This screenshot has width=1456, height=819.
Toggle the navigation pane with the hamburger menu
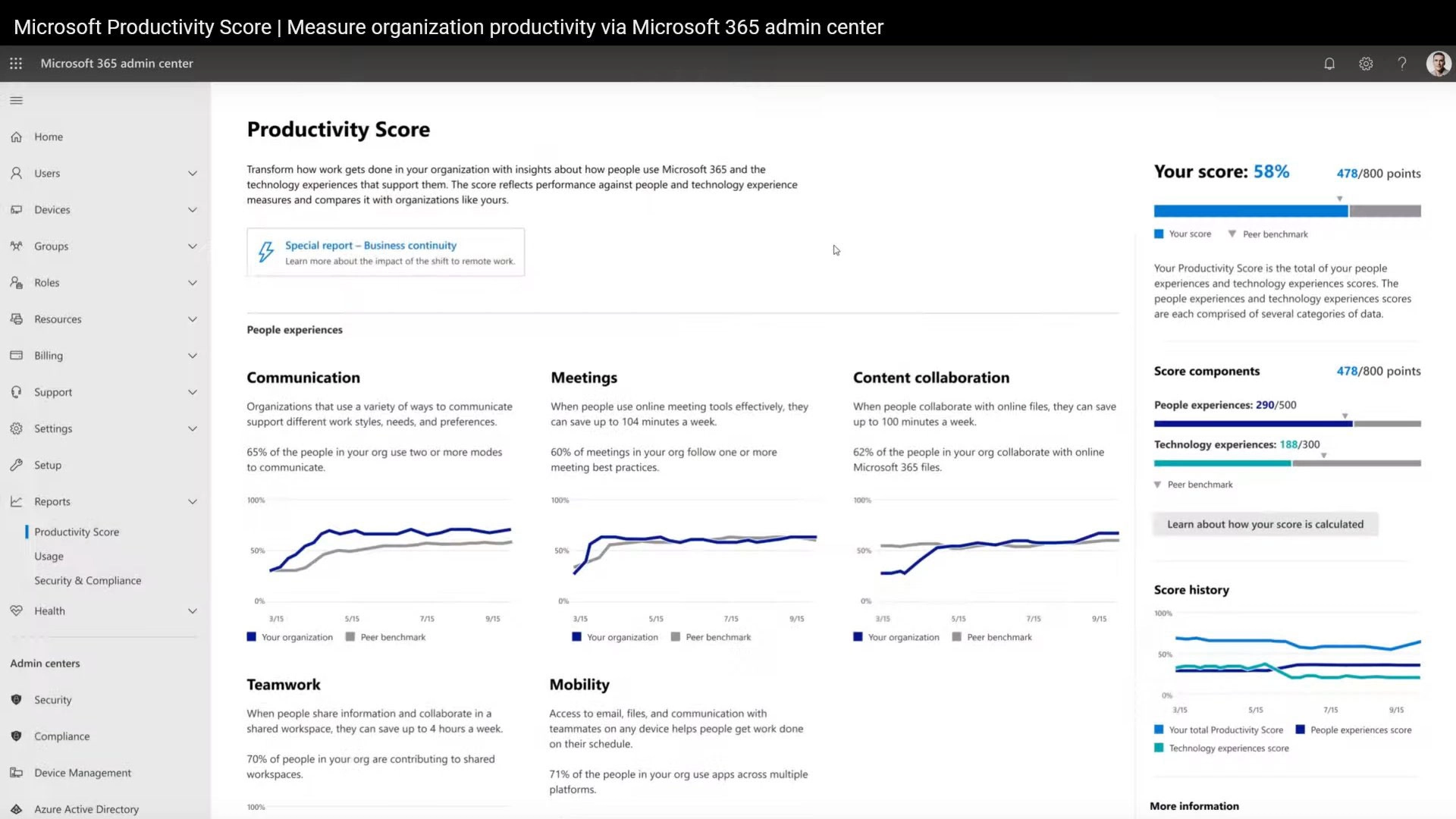[15, 99]
